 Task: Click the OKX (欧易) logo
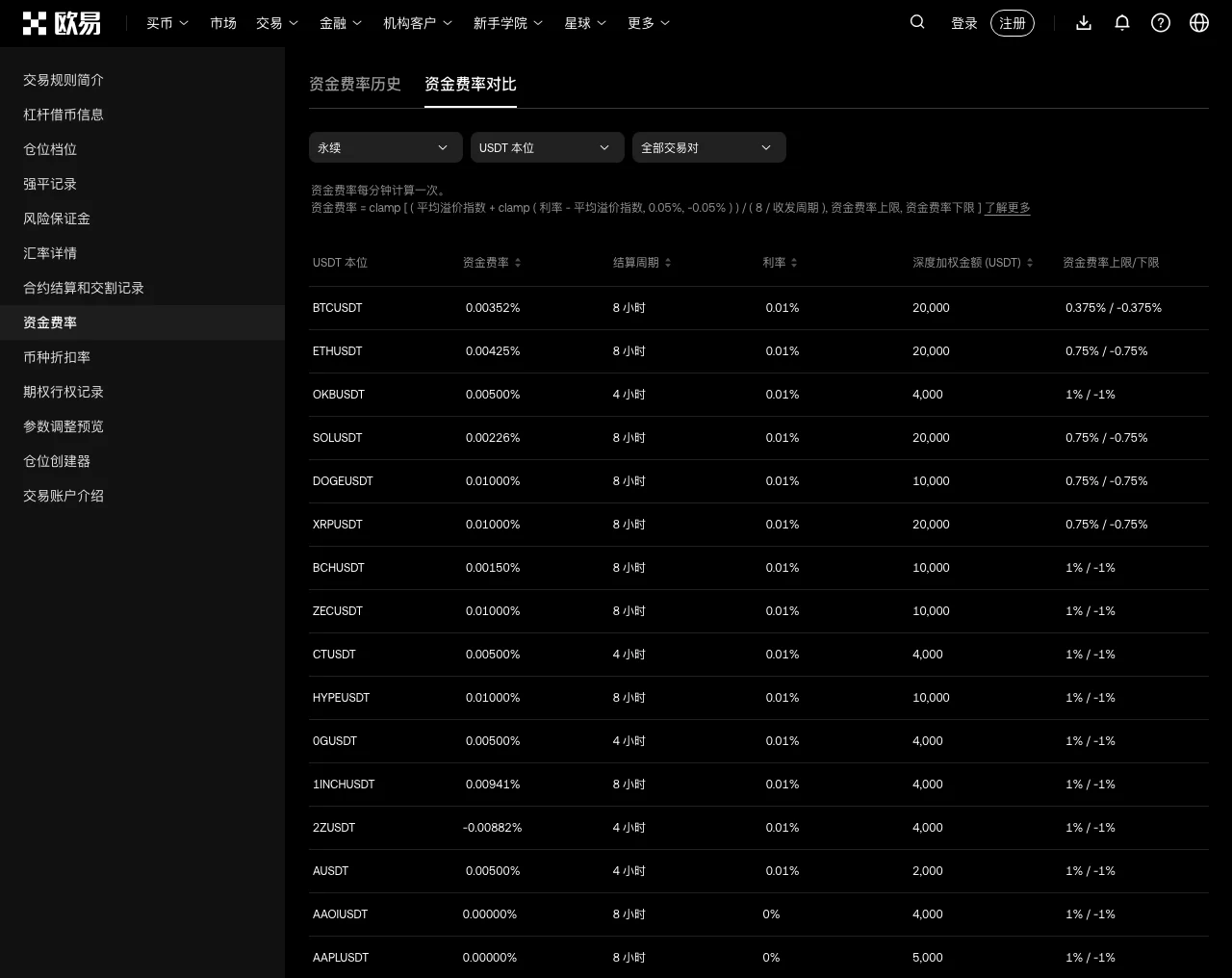coord(62,23)
